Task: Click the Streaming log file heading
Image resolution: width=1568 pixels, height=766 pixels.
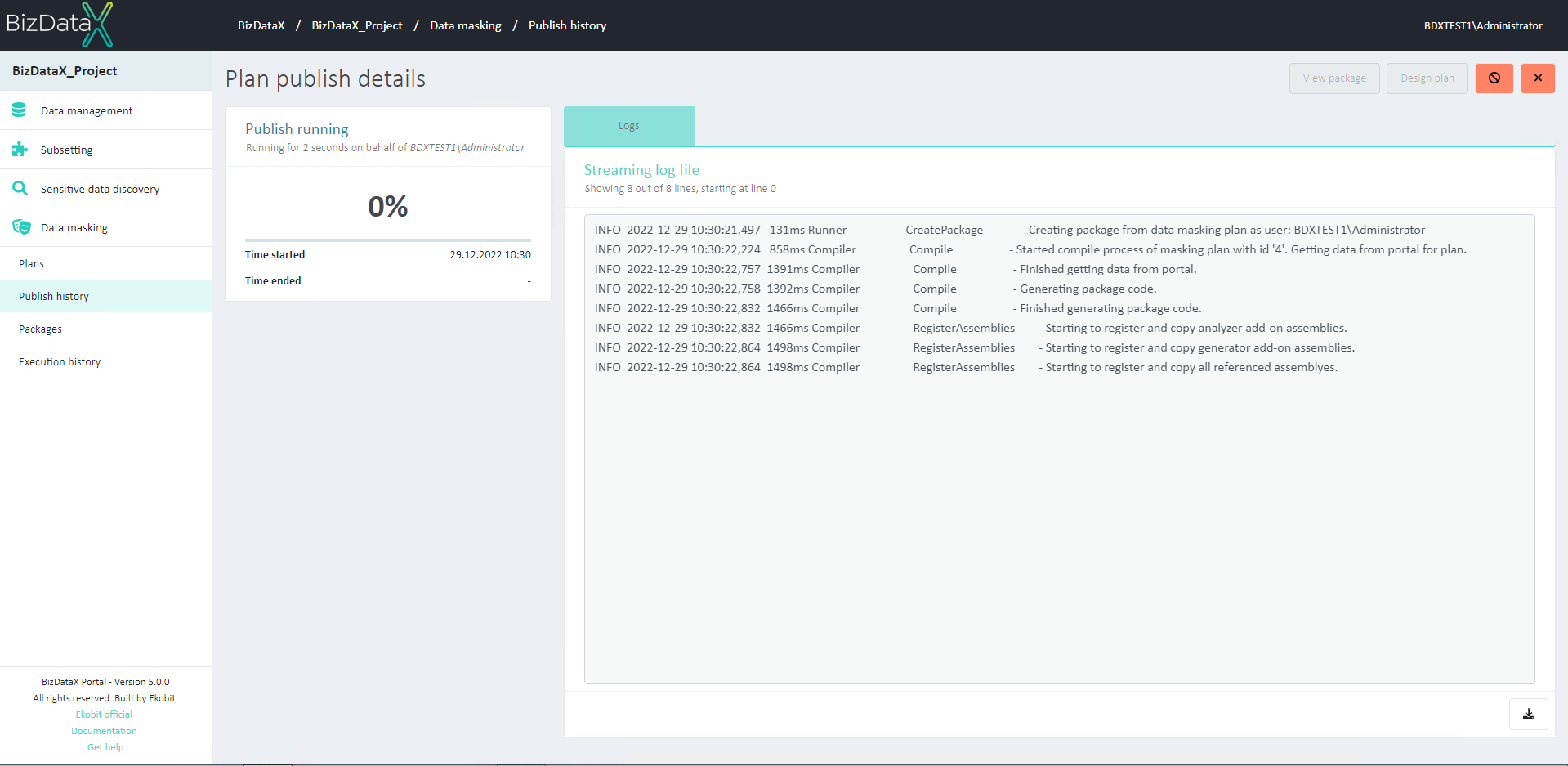Action: (x=641, y=170)
